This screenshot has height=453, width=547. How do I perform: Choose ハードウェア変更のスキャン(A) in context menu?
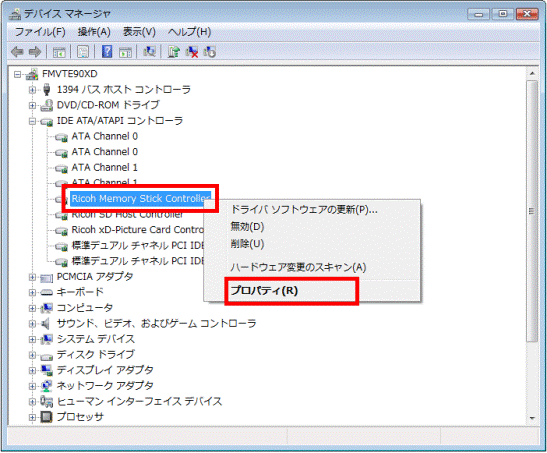pos(298,267)
